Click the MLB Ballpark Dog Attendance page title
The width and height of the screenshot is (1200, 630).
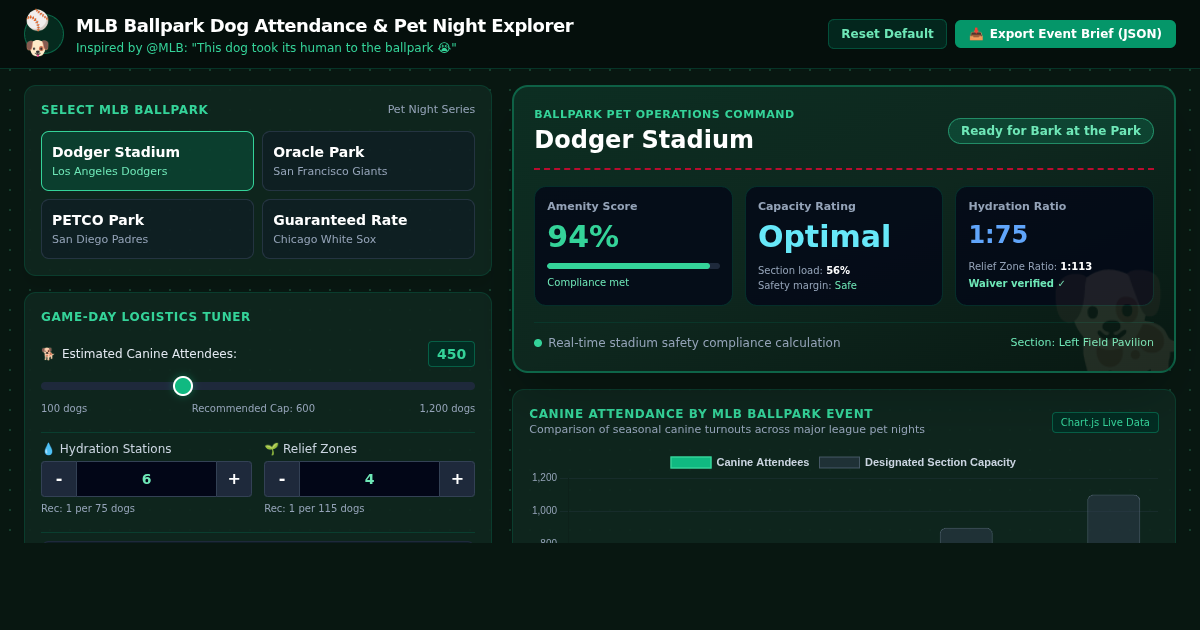[325, 26]
